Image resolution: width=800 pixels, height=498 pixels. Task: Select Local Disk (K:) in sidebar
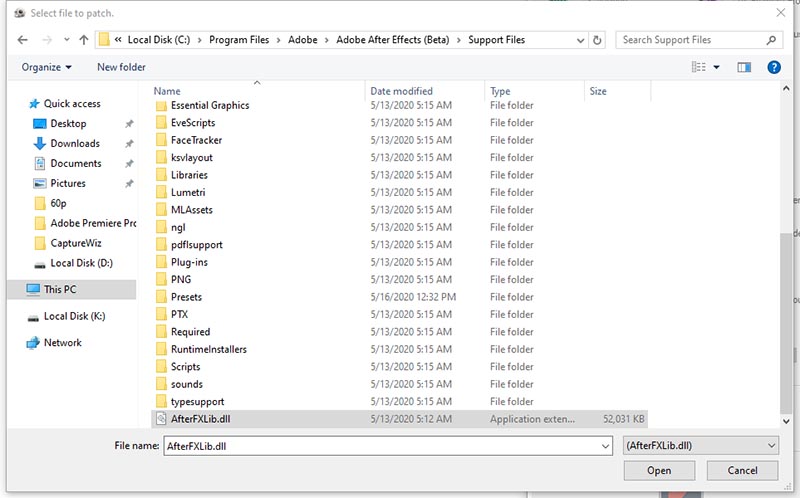(74, 316)
